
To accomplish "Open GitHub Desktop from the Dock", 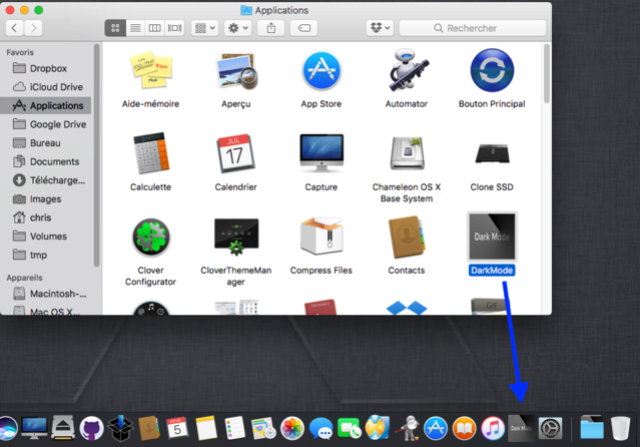I will pos(91,429).
